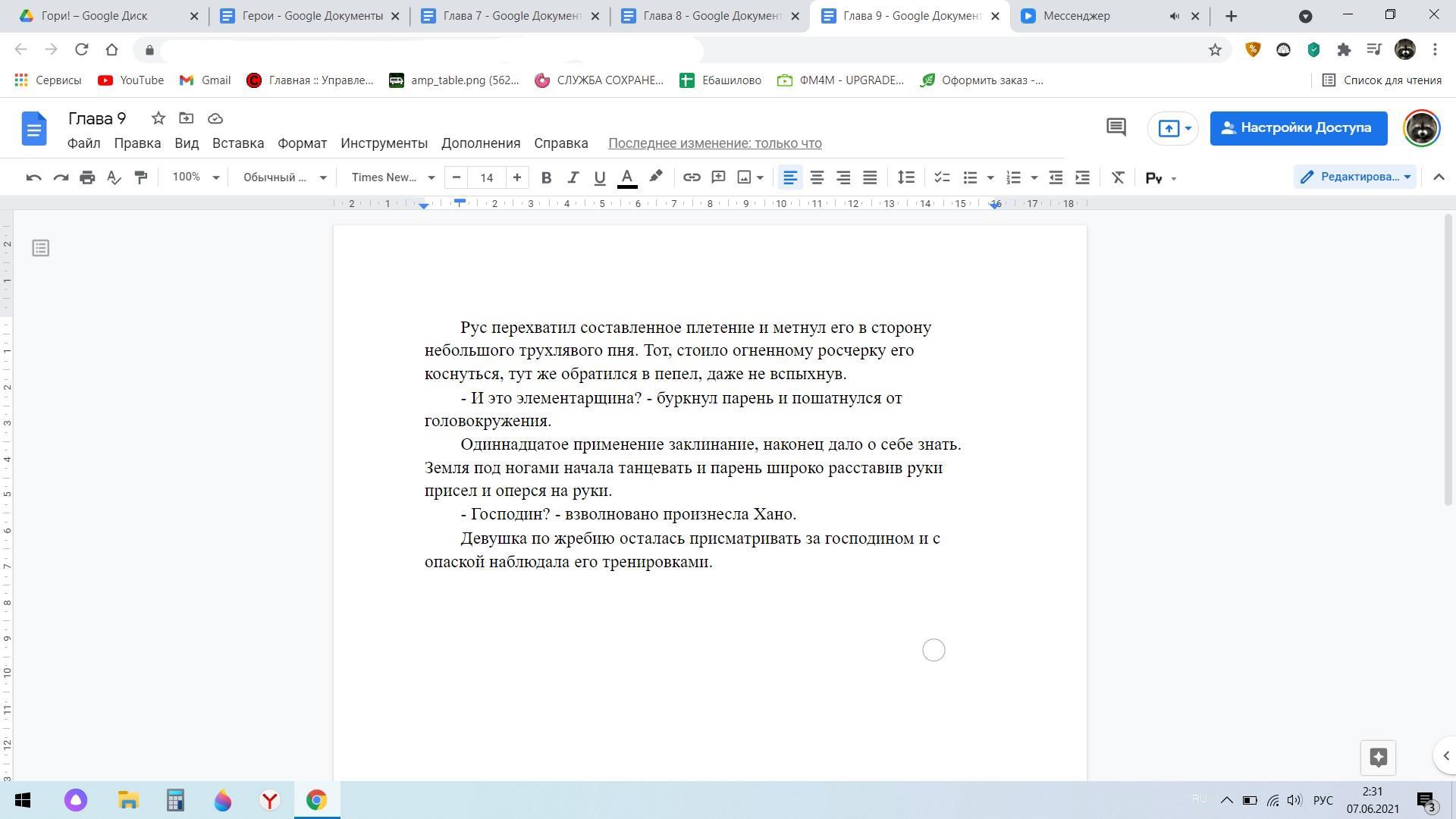Select the paint format tool
Image resolution: width=1456 pixels, height=819 pixels.
140,177
